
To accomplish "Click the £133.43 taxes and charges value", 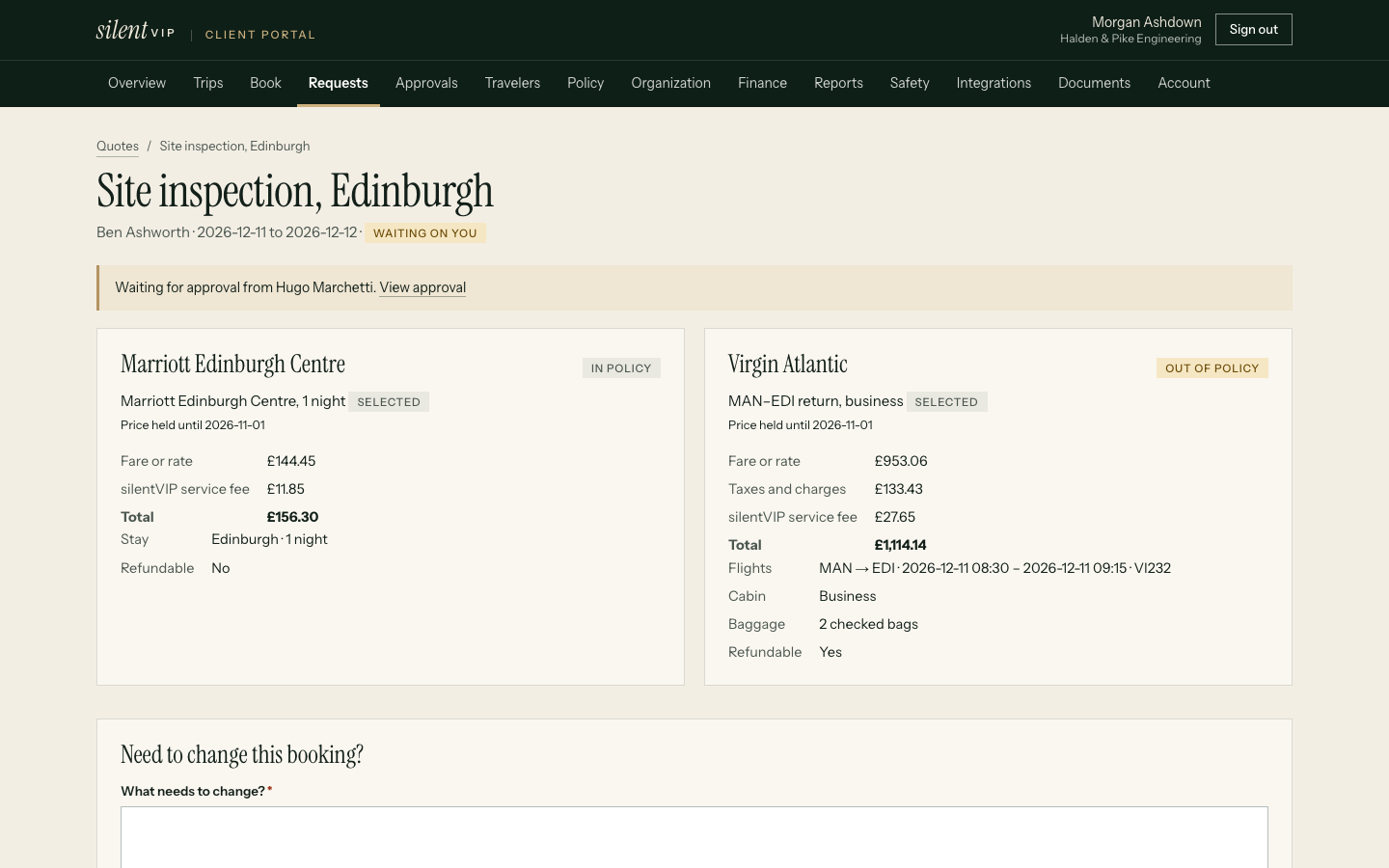I will [x=899, y=489].
